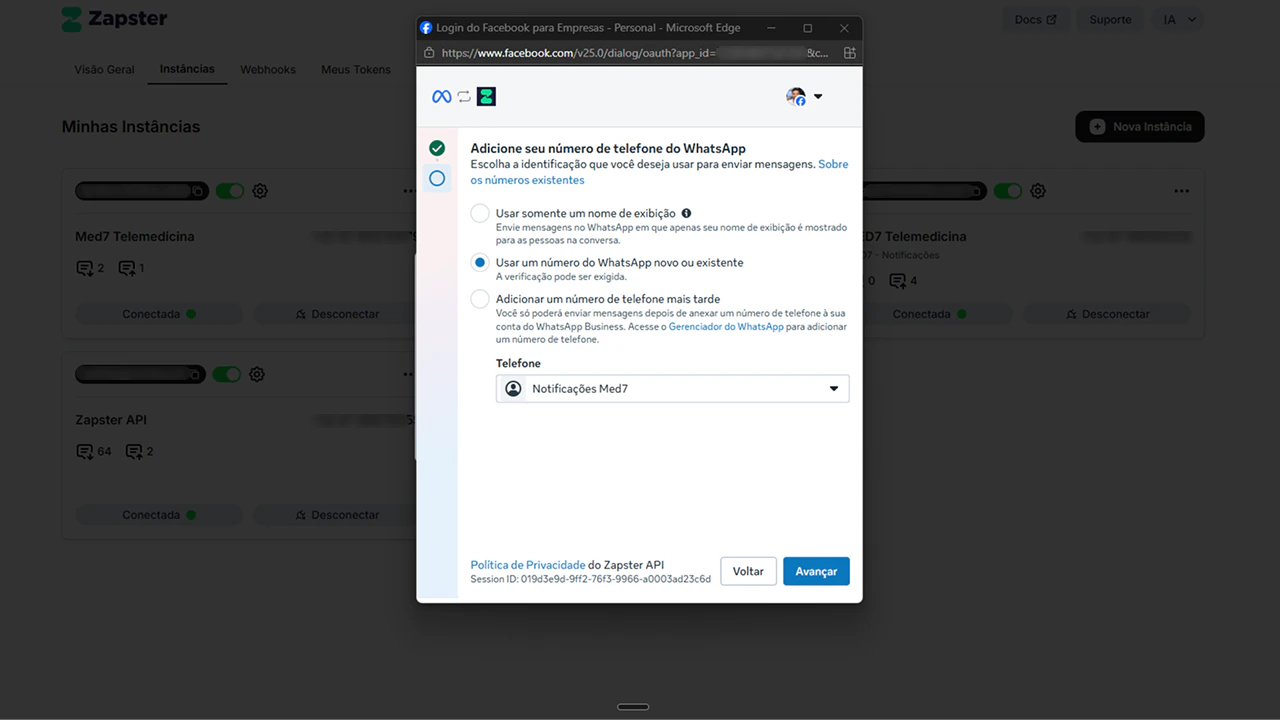Click the Voltar button
The height and width of the screenshot is (720, 1280).
[748, 571]
